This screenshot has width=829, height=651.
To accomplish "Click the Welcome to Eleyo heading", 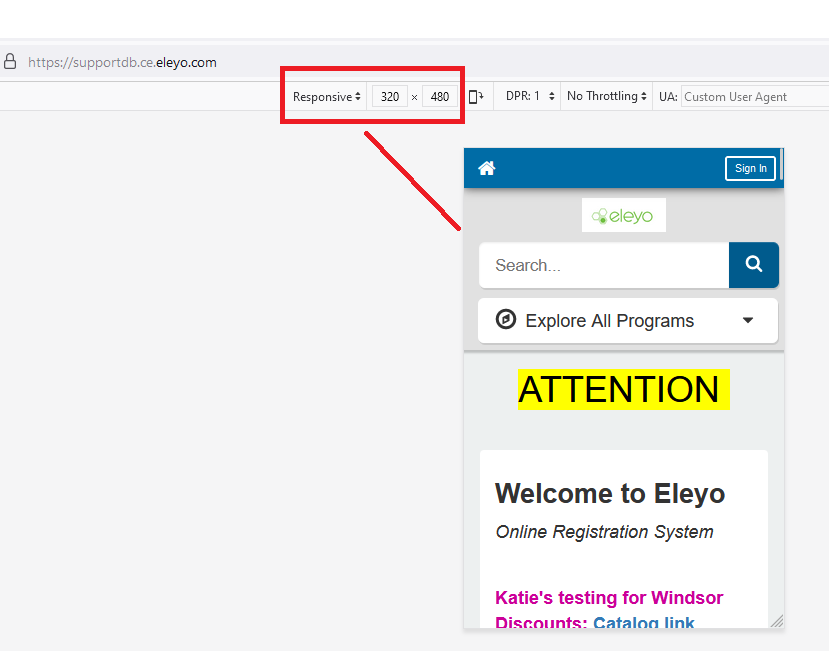I will coord(610,493).
